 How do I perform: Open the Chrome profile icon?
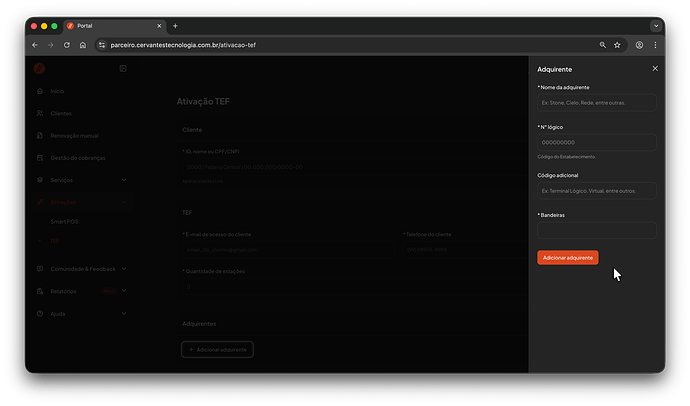click(640, 45)
